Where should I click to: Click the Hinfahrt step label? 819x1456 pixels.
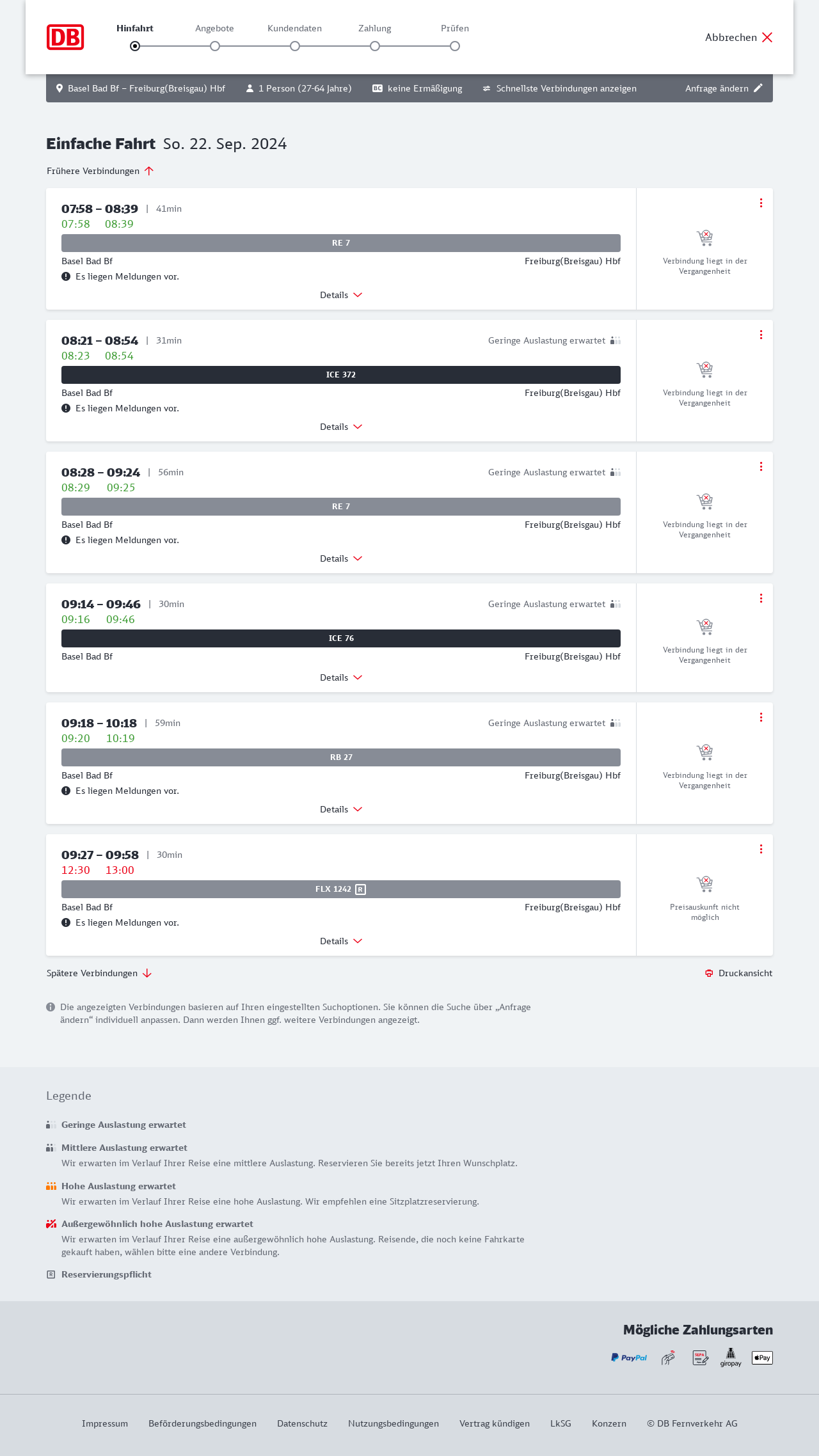[x=135, y=28]
